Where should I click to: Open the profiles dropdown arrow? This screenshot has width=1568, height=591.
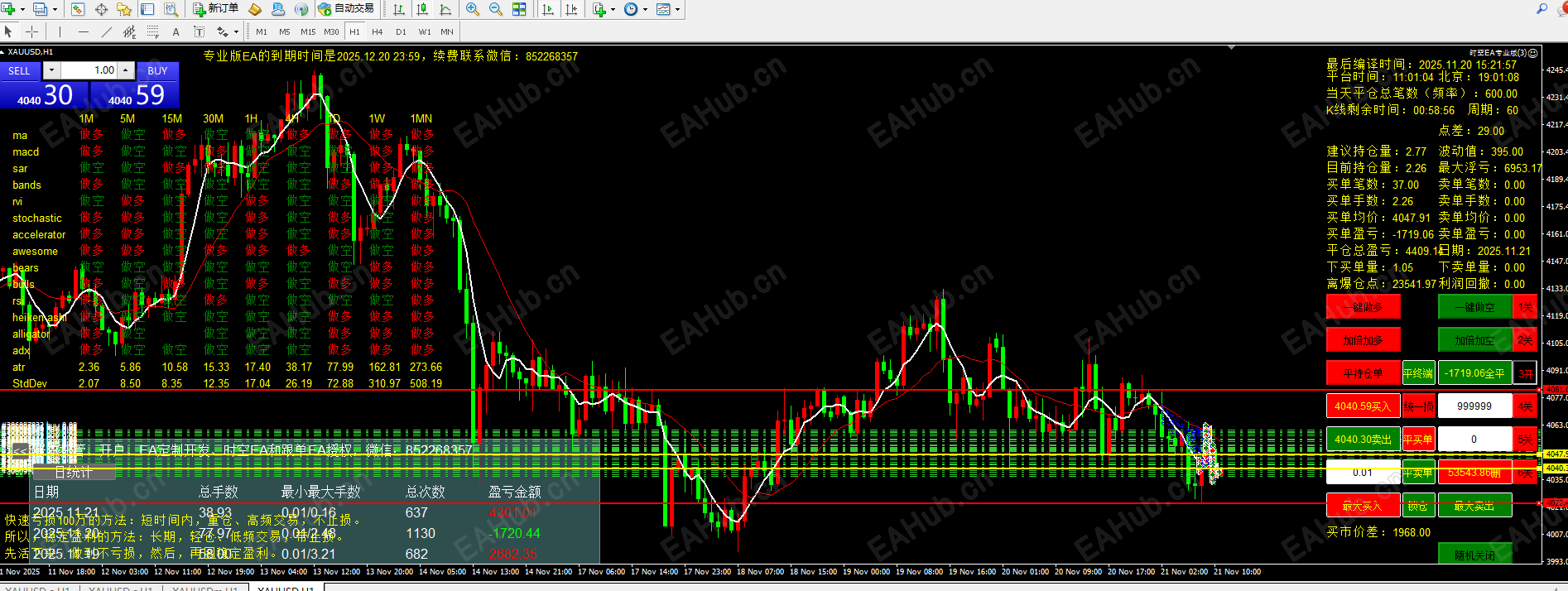(55, 10)
